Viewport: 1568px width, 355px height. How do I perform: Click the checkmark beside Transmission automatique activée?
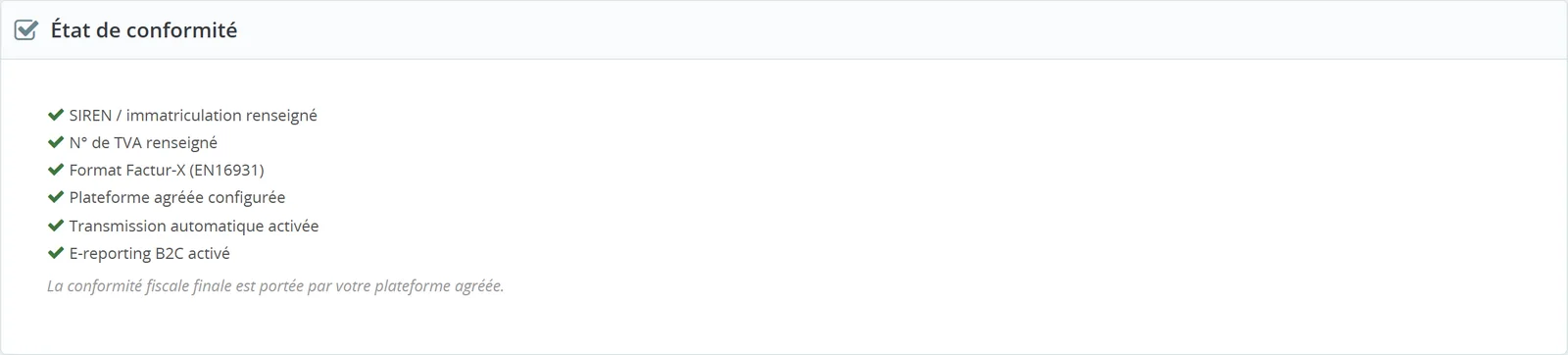[x=56, y=226]
